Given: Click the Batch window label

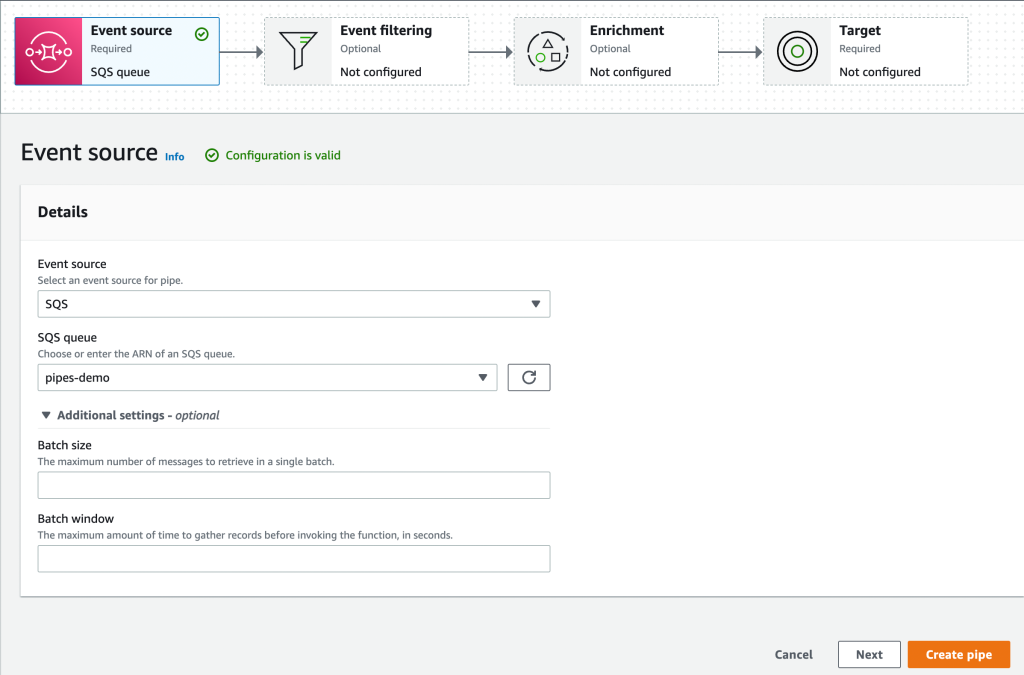Looking at the screenshot, I should (76, 518).
